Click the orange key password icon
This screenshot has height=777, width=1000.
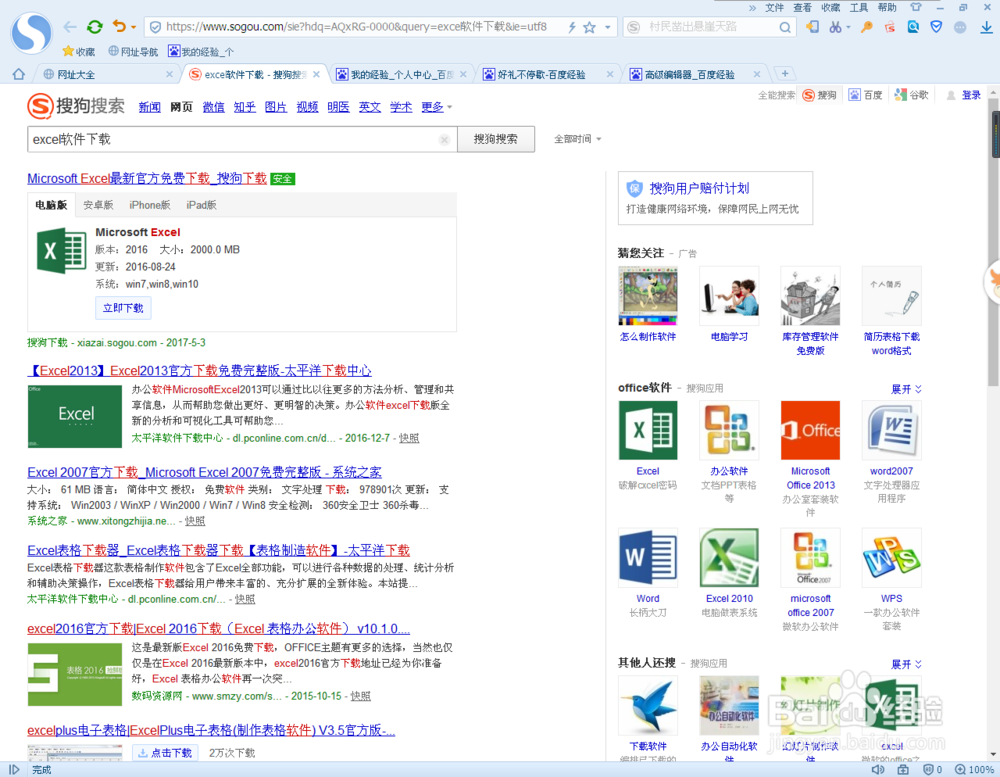coord(867,27)
